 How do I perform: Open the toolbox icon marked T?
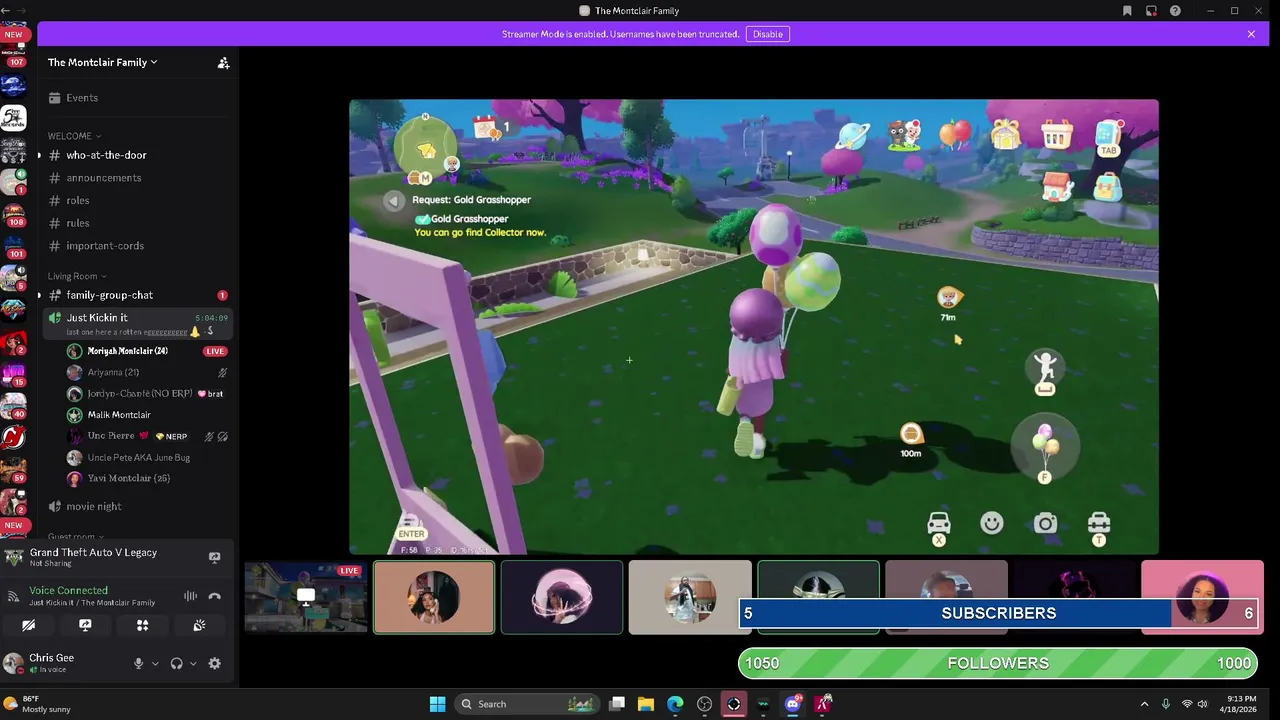click(x=1099, y=526)
